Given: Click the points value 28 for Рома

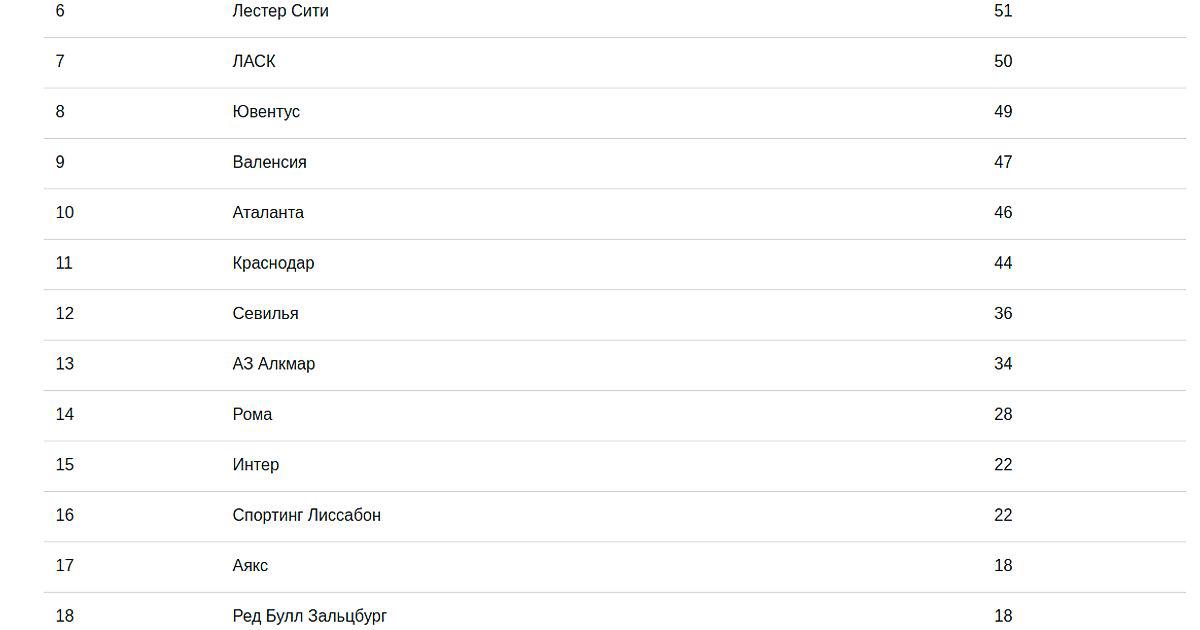Looking at the screenshot, I should (1003, 414).
